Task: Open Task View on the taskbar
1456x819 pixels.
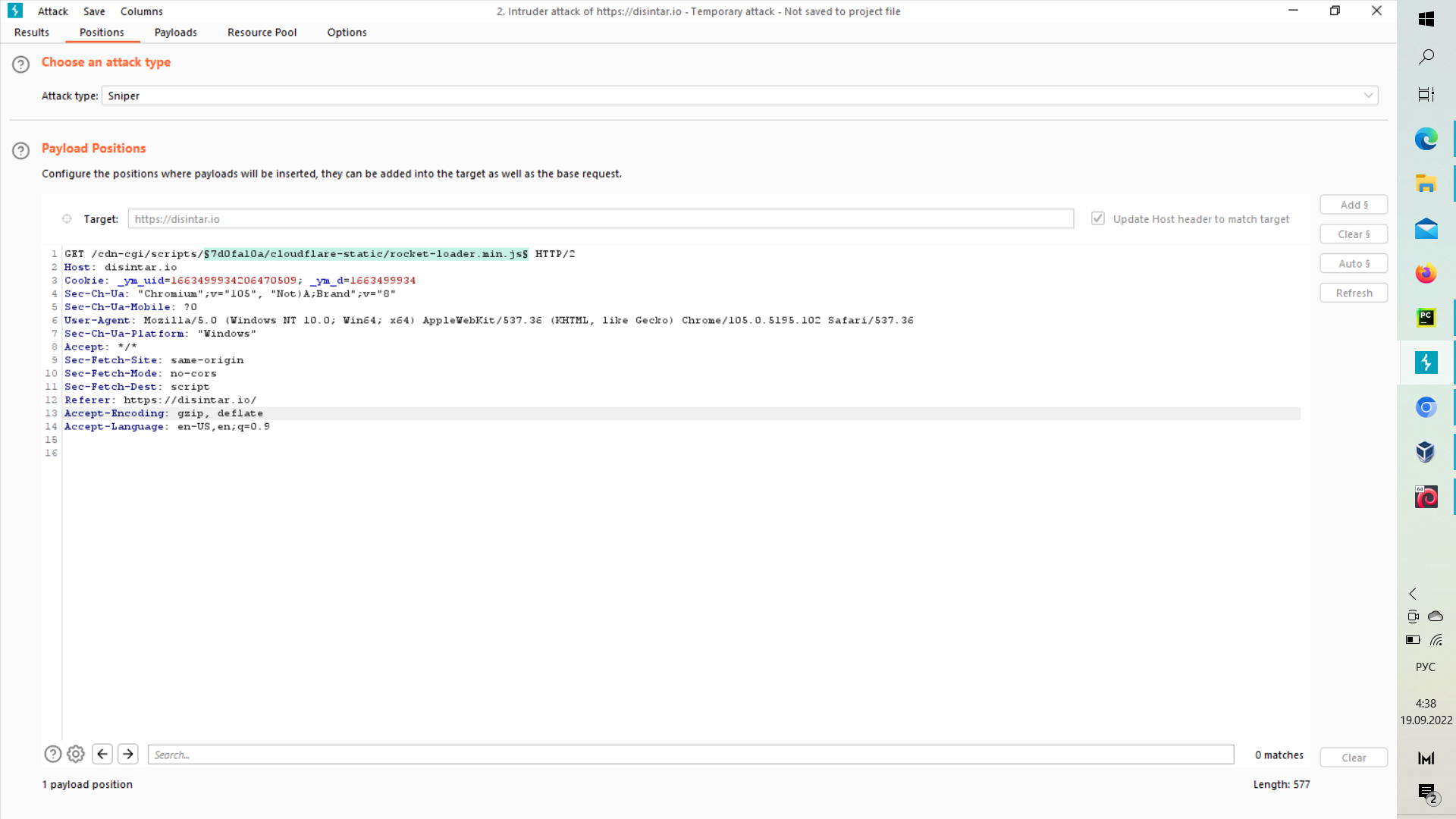Action: 1426,95
